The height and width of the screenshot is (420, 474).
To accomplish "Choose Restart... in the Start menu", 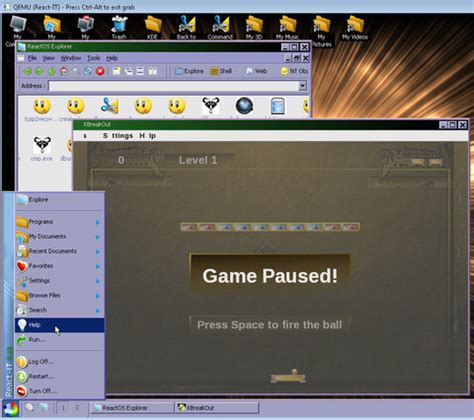I will [x=60, y=376].
